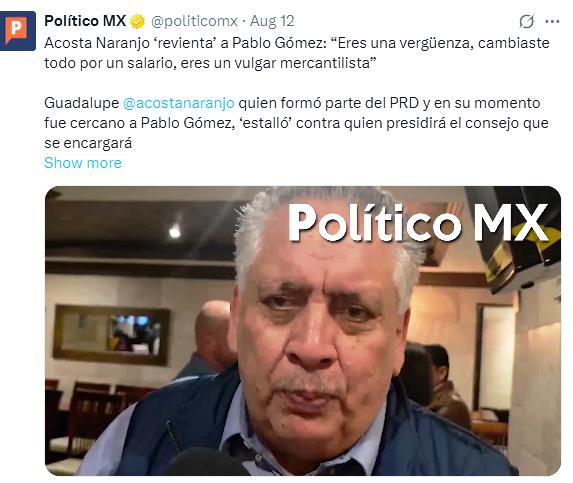Click the framed screen in video background
The image size is (573, 483).
tap(112, 335)
